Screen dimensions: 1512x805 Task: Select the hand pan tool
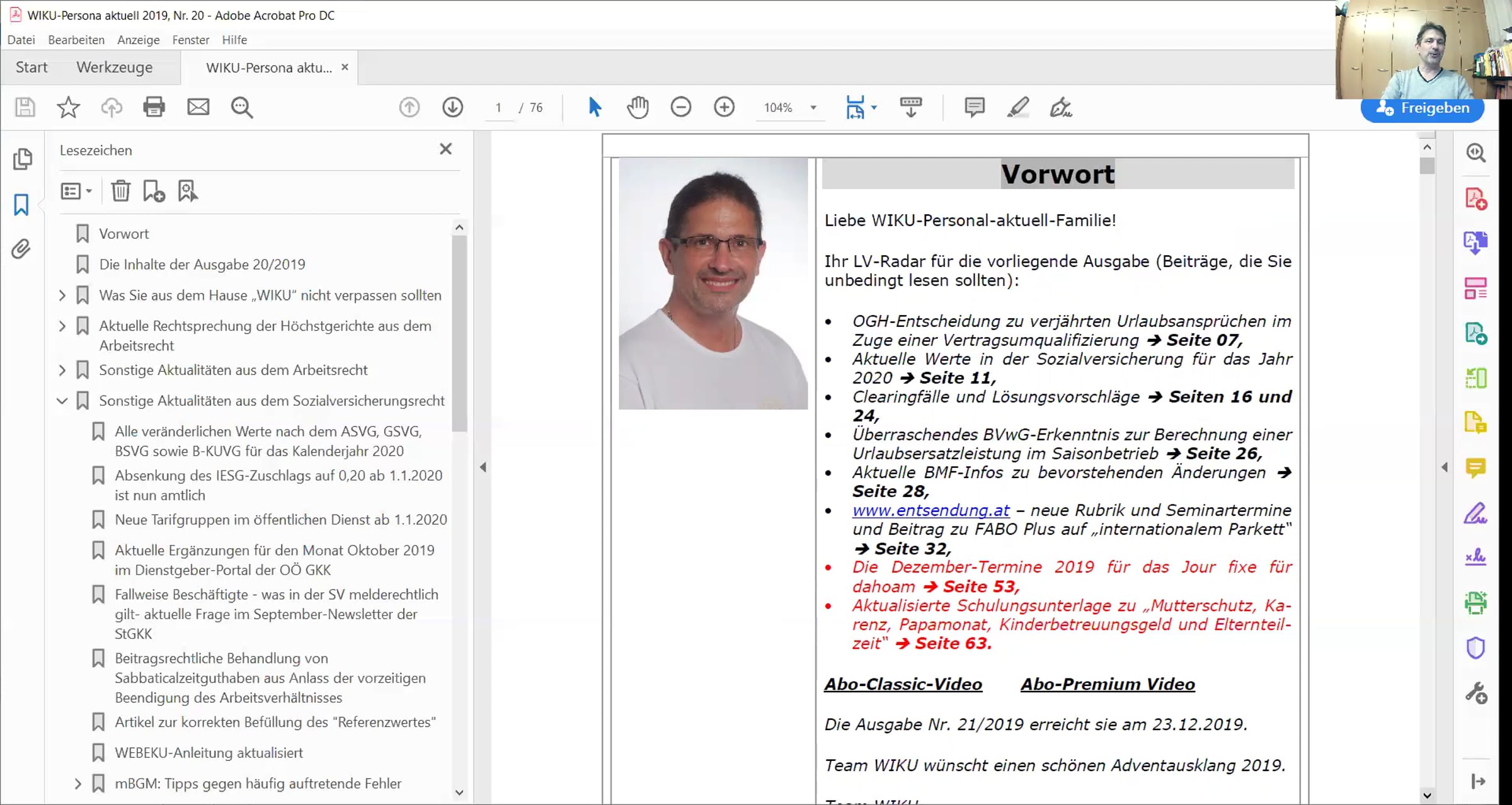(638, 107)
